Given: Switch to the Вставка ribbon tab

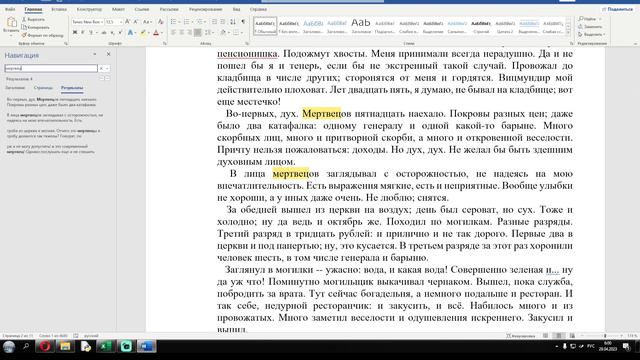Looking at the screenshot, I should pos(59,9).
